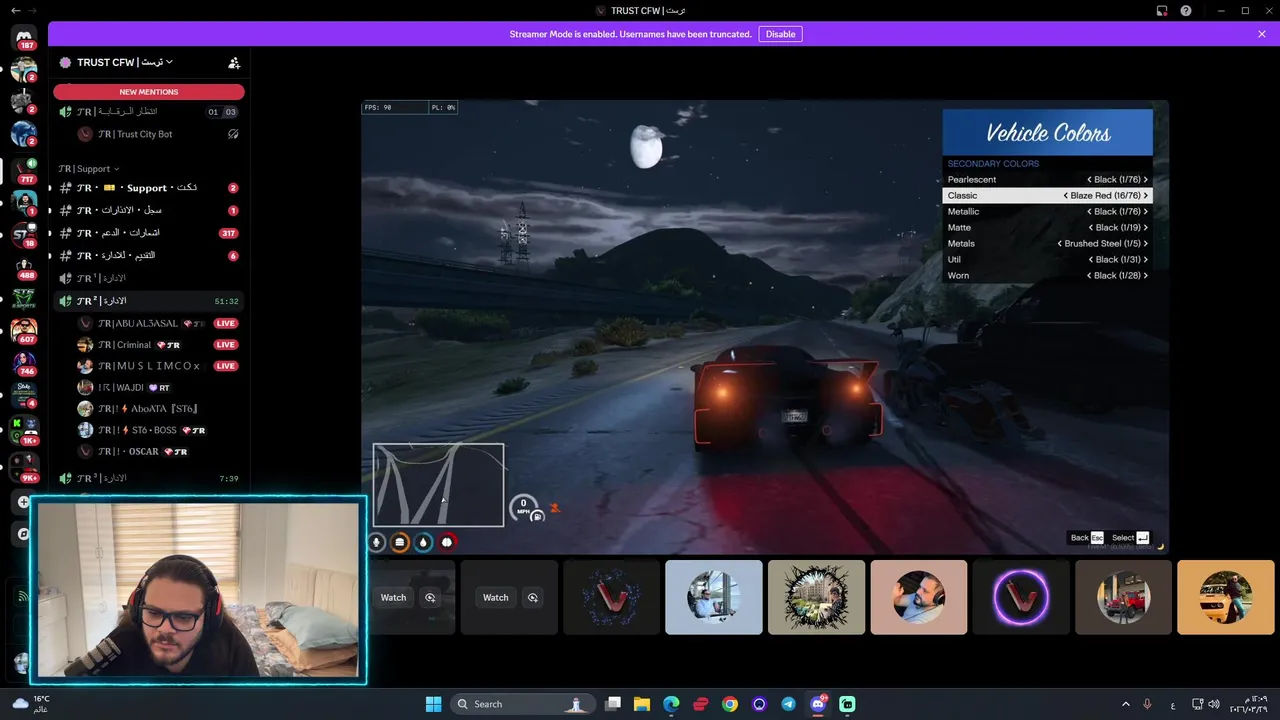This screenshot has width=1280, height=720.
Task: Open Telegram from the taskbar
Action: click(789, 704)
